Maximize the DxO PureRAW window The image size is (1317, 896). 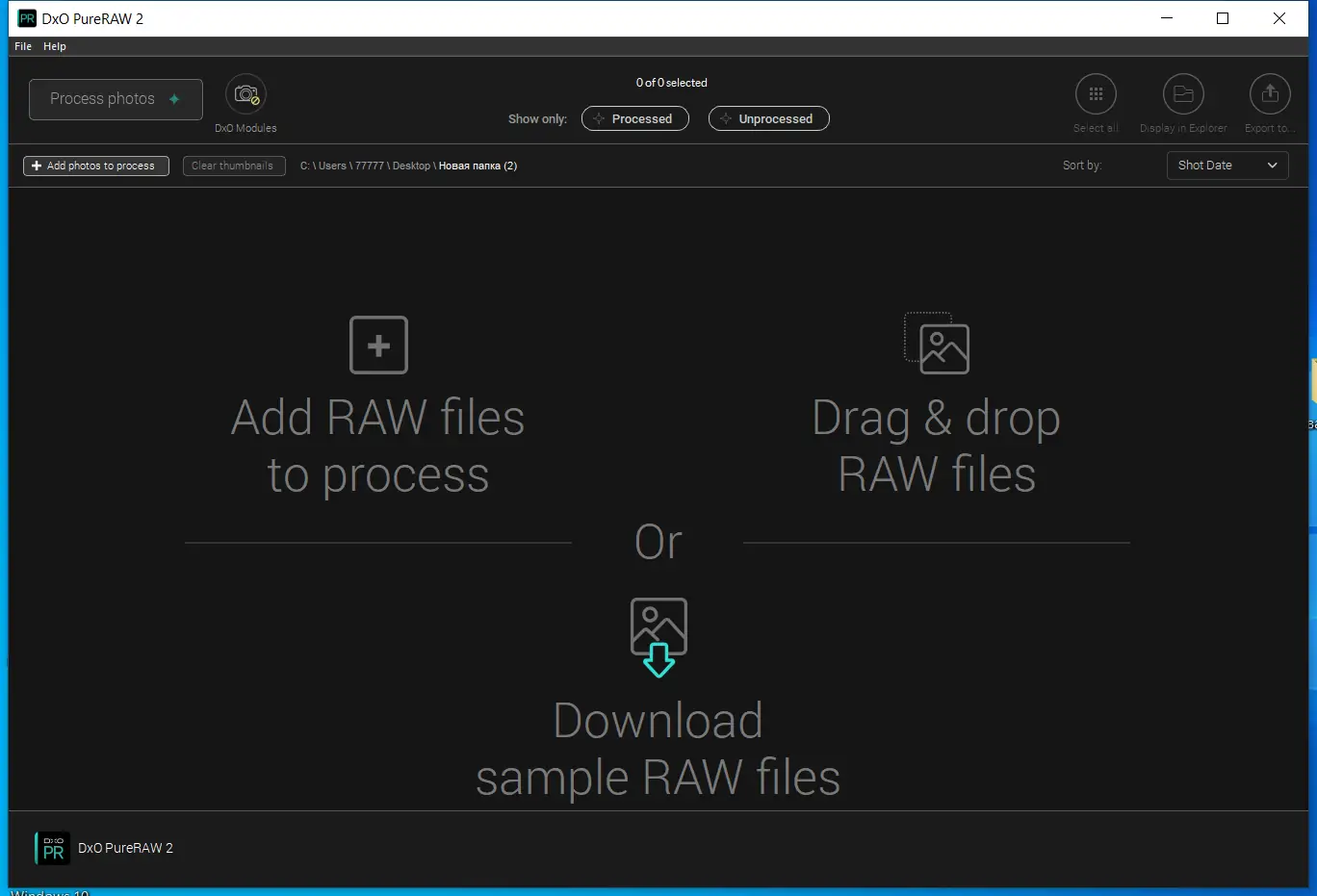pos(1223,18)
